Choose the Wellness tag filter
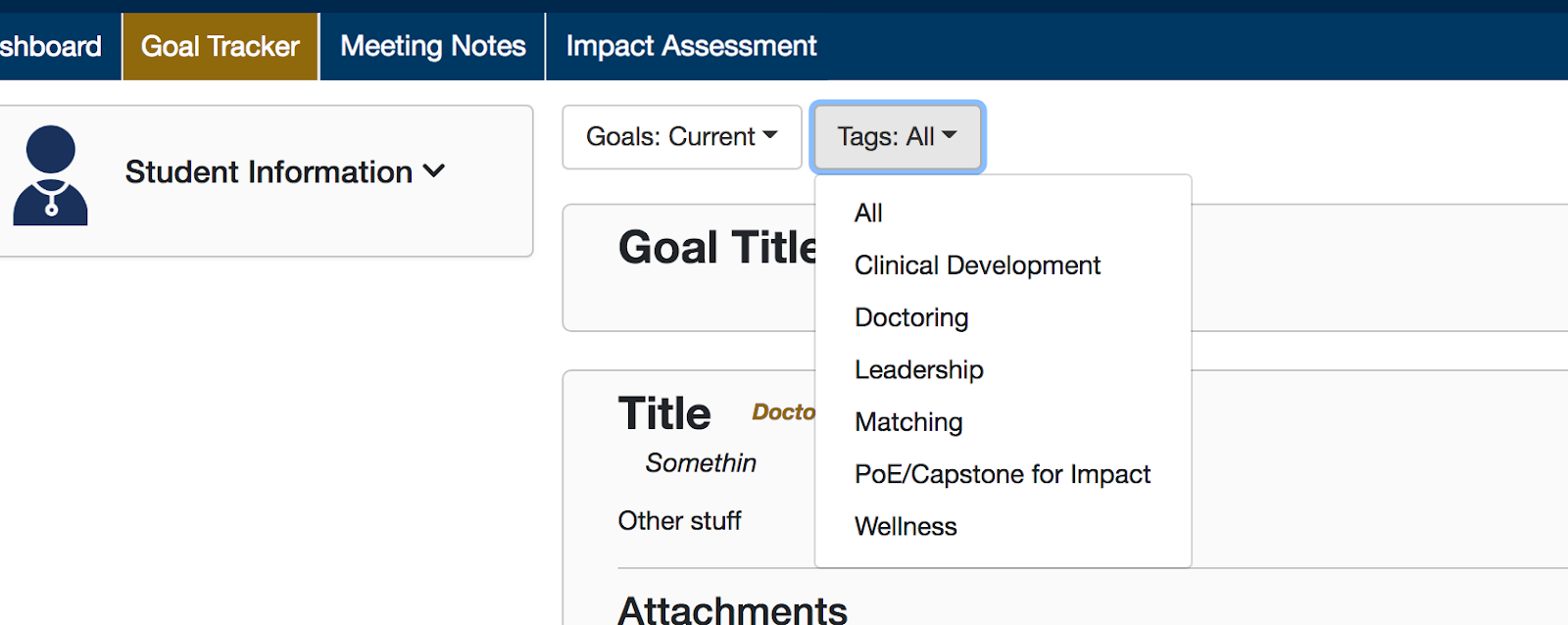Image resolution: width=1568 pixels, height=625 pixels. (906, 527)
